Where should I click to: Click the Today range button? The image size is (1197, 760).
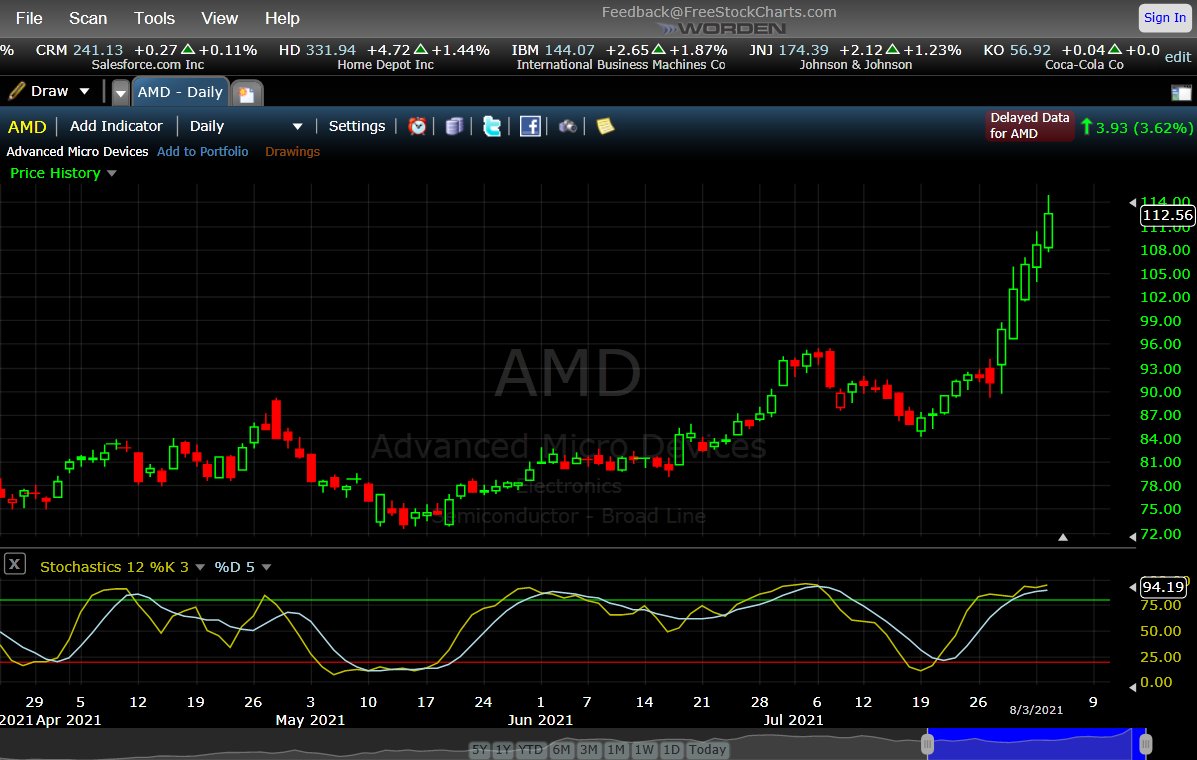click(708, 749)
